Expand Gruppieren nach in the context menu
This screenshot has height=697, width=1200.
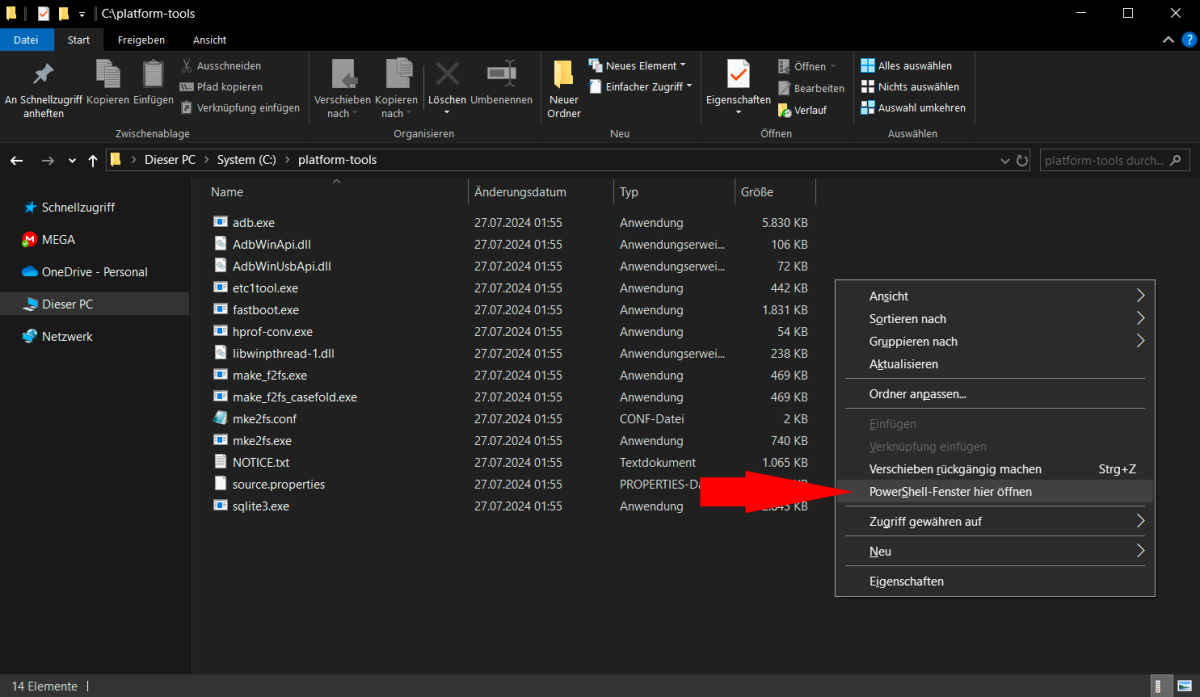tap(995, 342)
